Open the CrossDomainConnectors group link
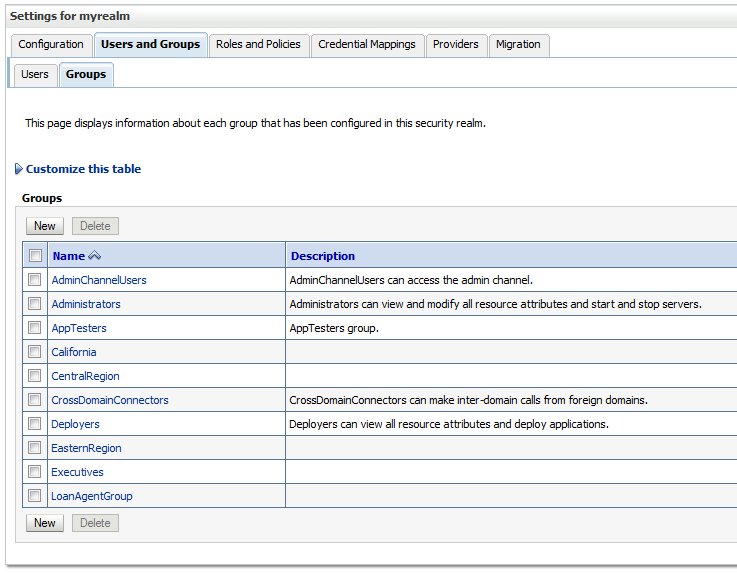737x573 pixels. pos(110,400)
